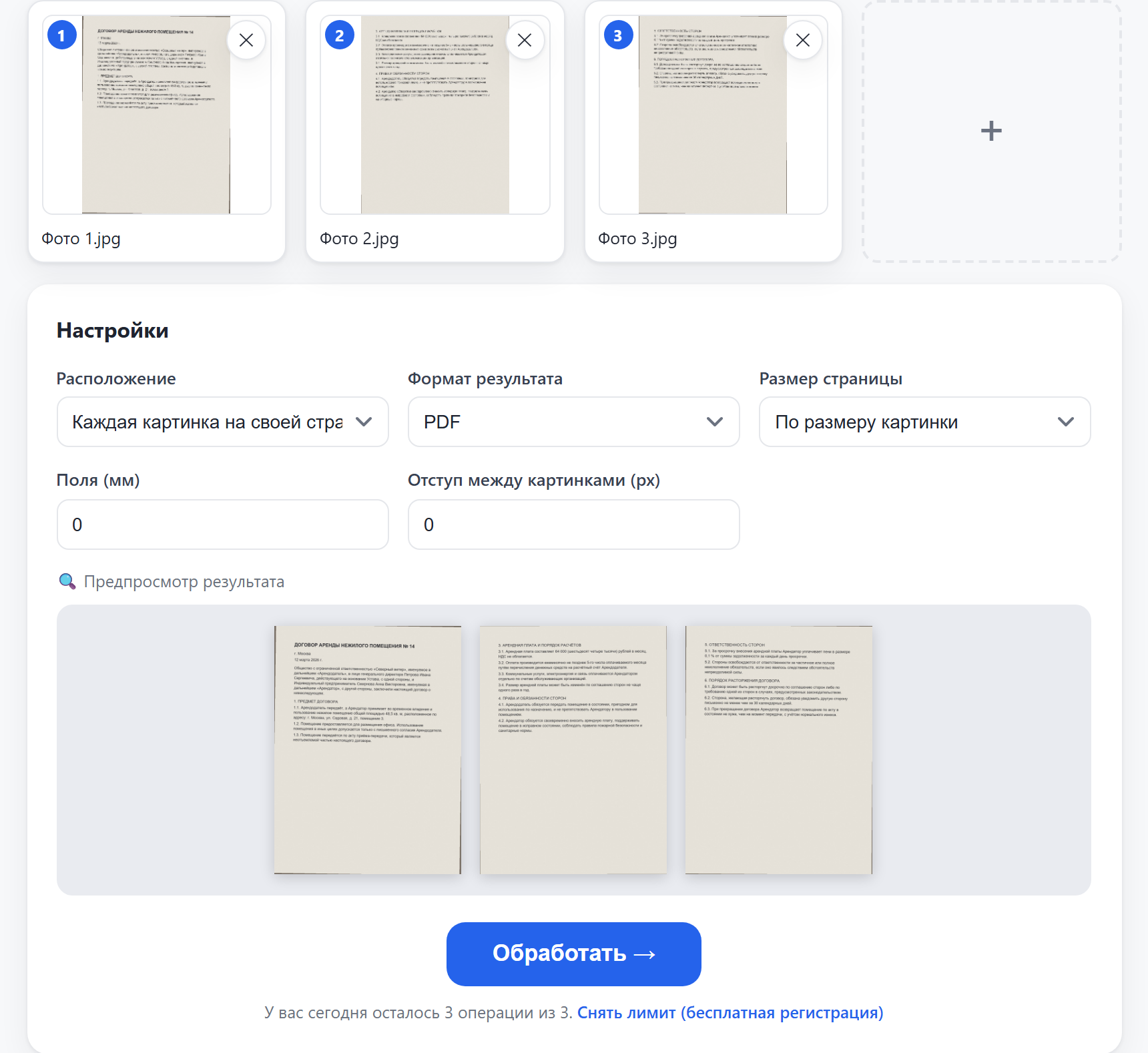Click the Фото 3.jpg file name

click(637, 239)
